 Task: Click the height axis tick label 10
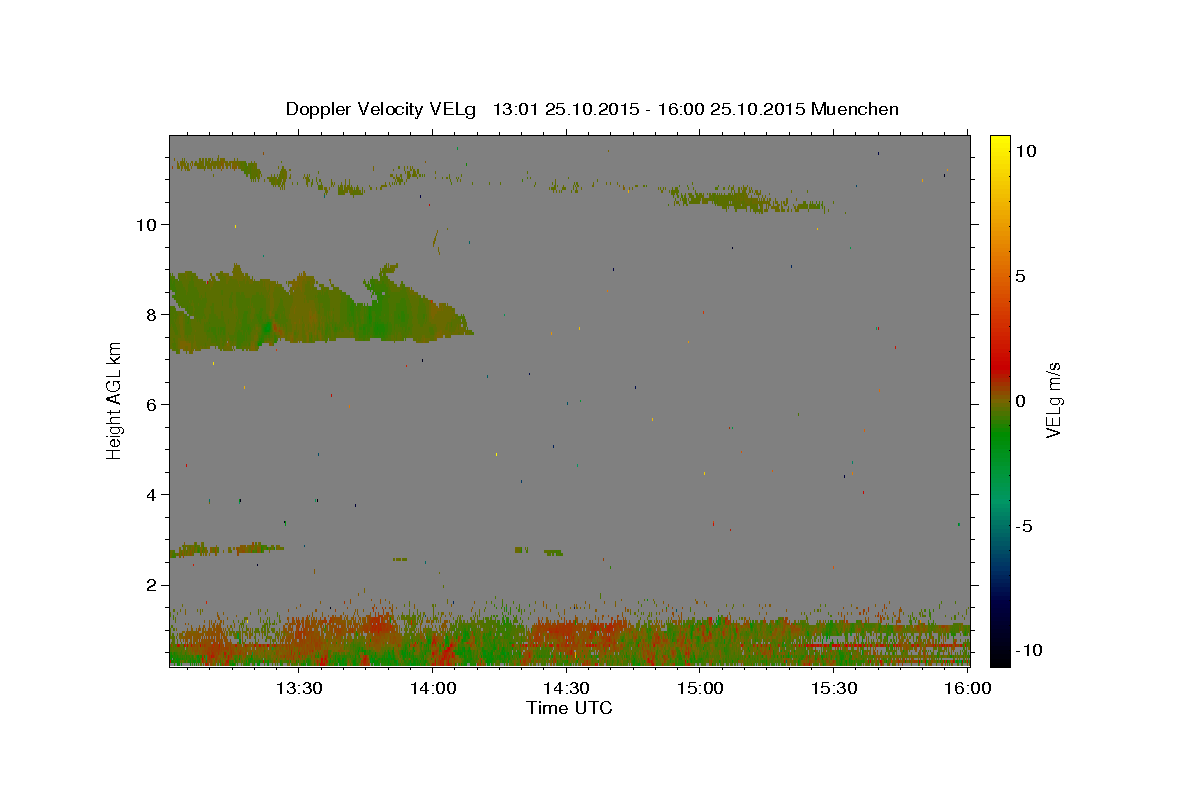(147, 224)
